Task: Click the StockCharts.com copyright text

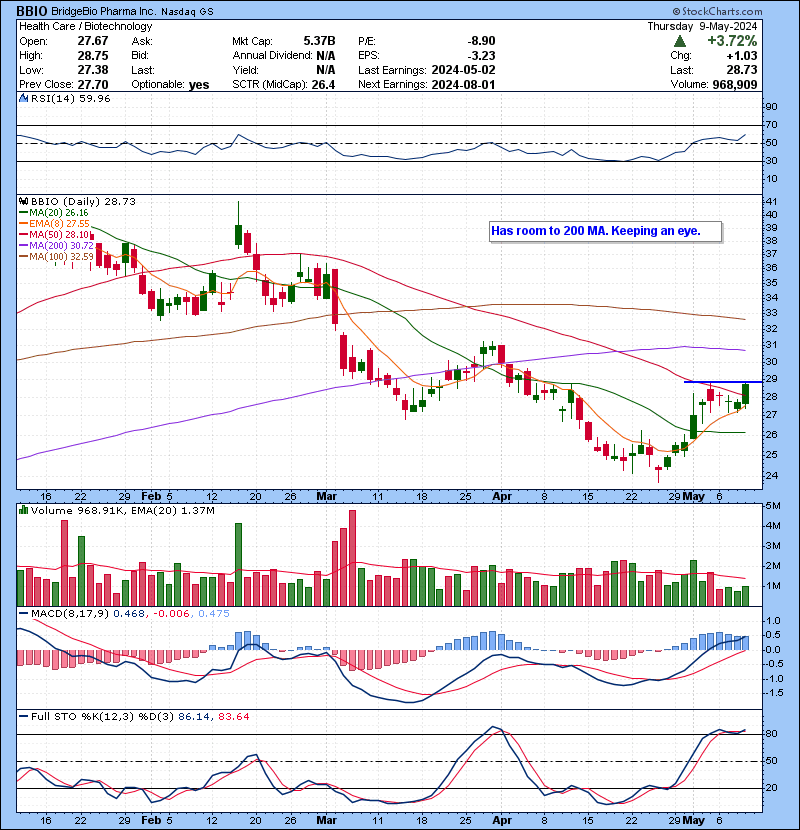Action: tap(717, 11)
